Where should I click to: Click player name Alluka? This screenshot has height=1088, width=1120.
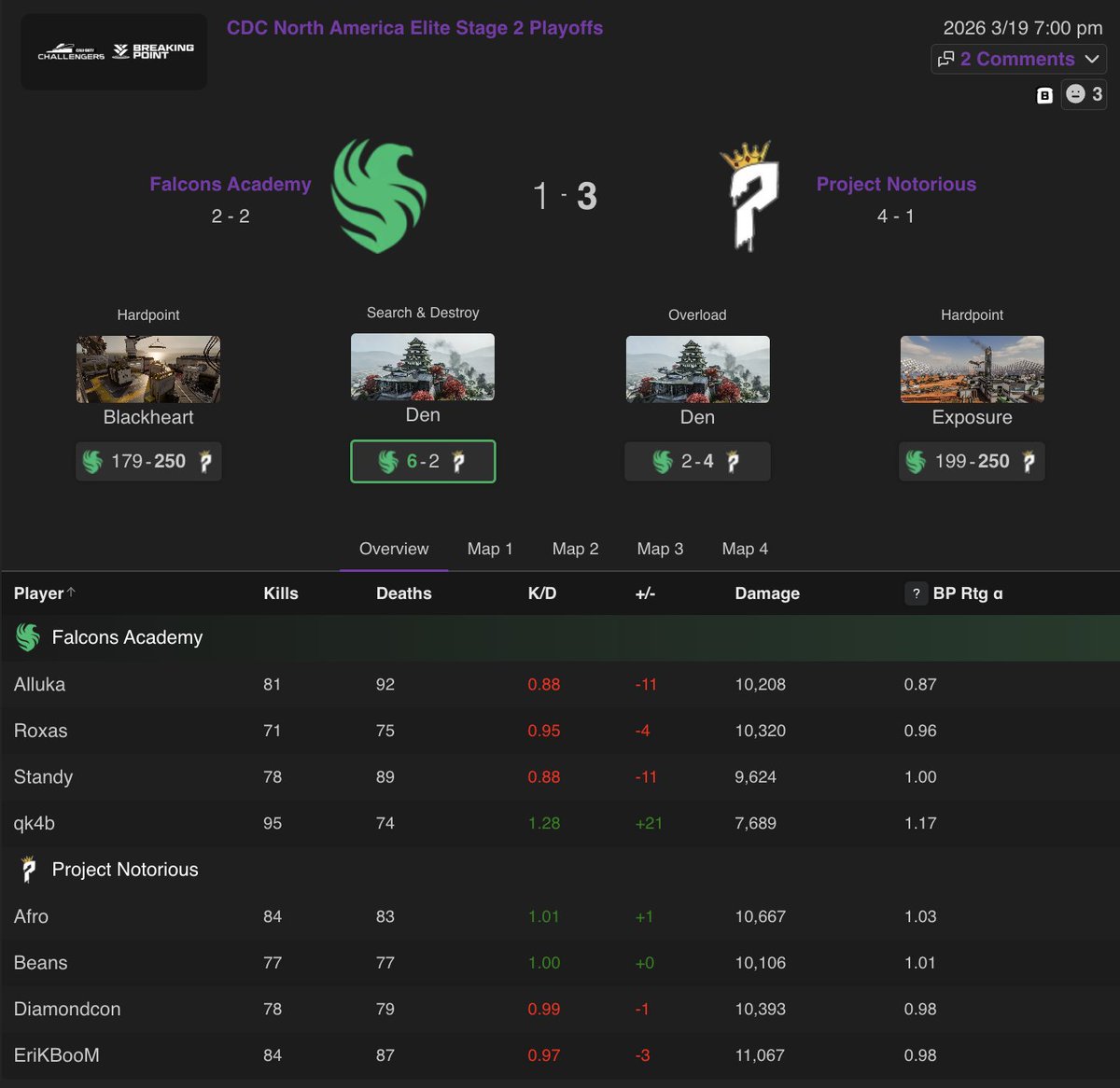coord(39,684)
